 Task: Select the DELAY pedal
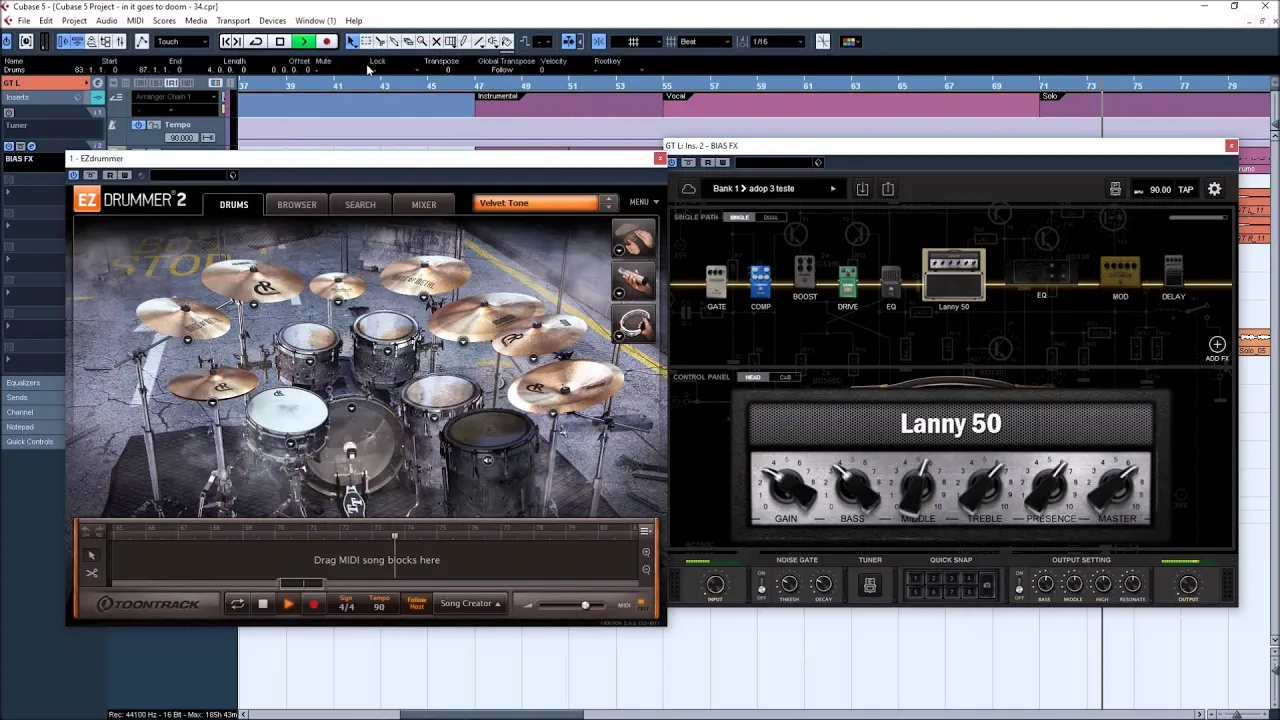[1173, 273]
